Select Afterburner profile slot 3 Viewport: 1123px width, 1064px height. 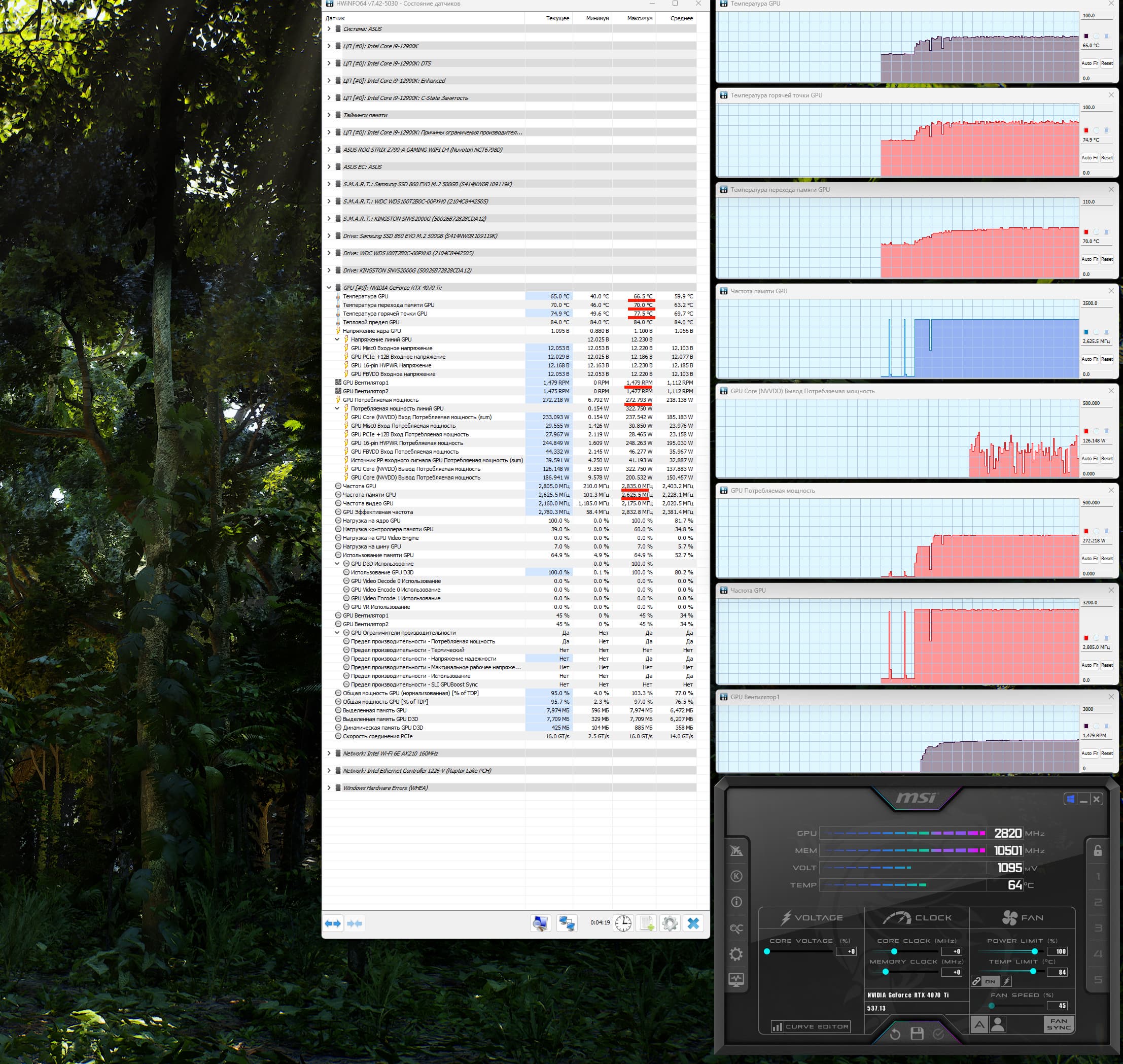click(x=1098, y=929)
